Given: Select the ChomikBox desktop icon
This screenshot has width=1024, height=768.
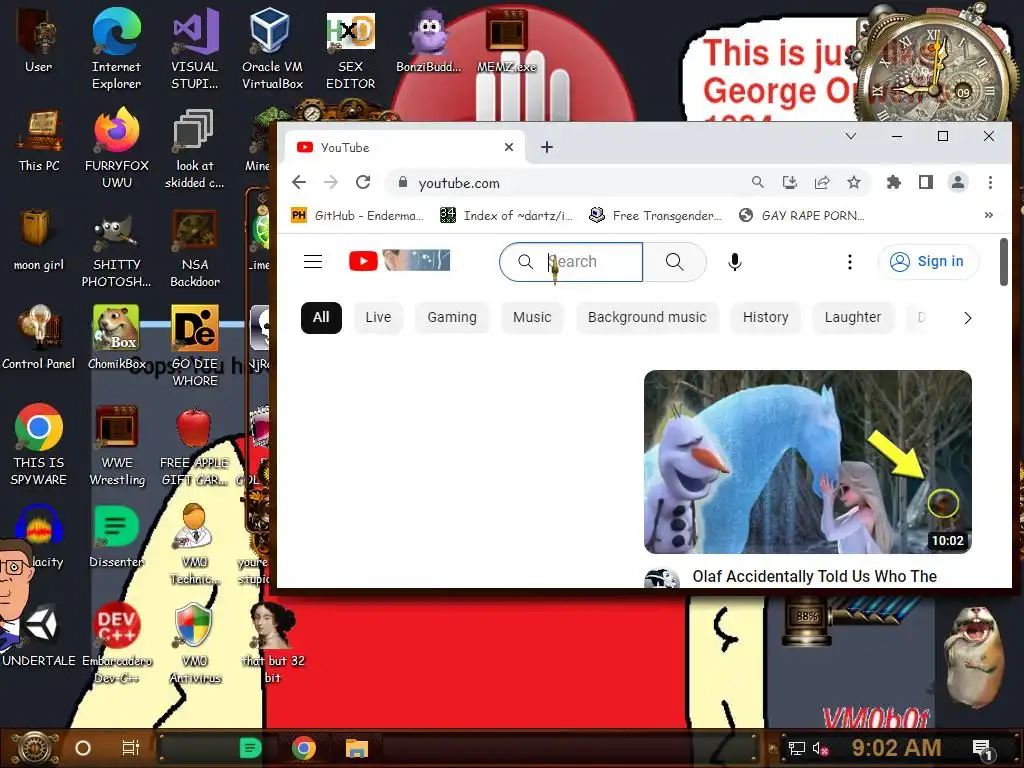Looking at the screenshot, I should tap(117, 338).
